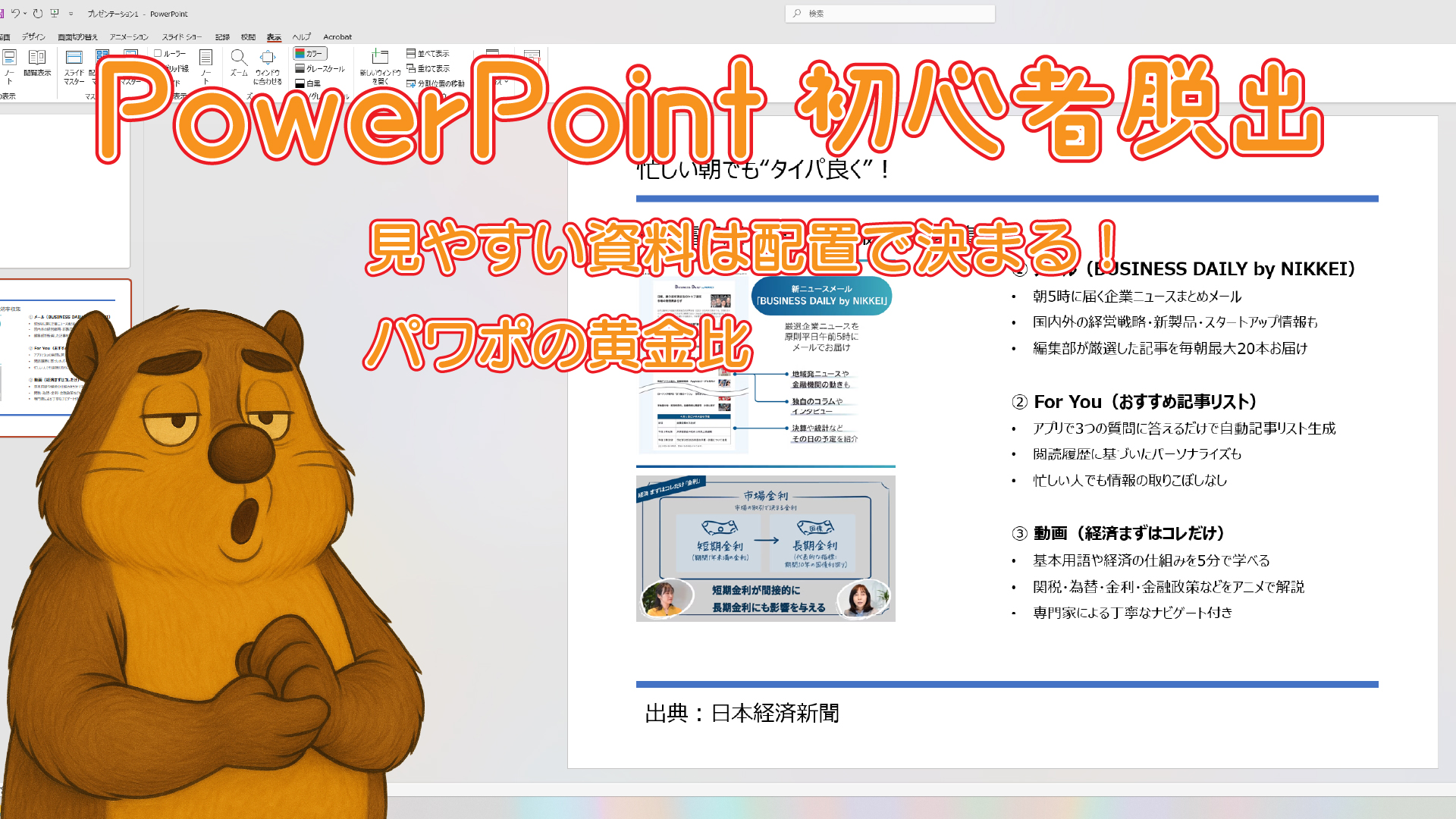Enable the ルーラー checkbox
1456x819 pixels.
(x=171, y=53)
